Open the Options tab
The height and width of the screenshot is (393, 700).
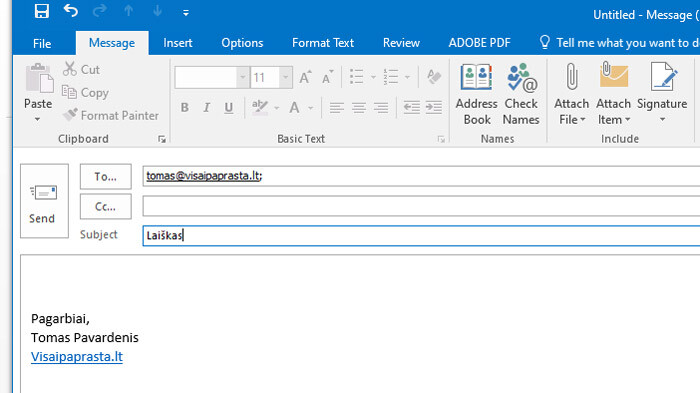(x=242, y=43)
